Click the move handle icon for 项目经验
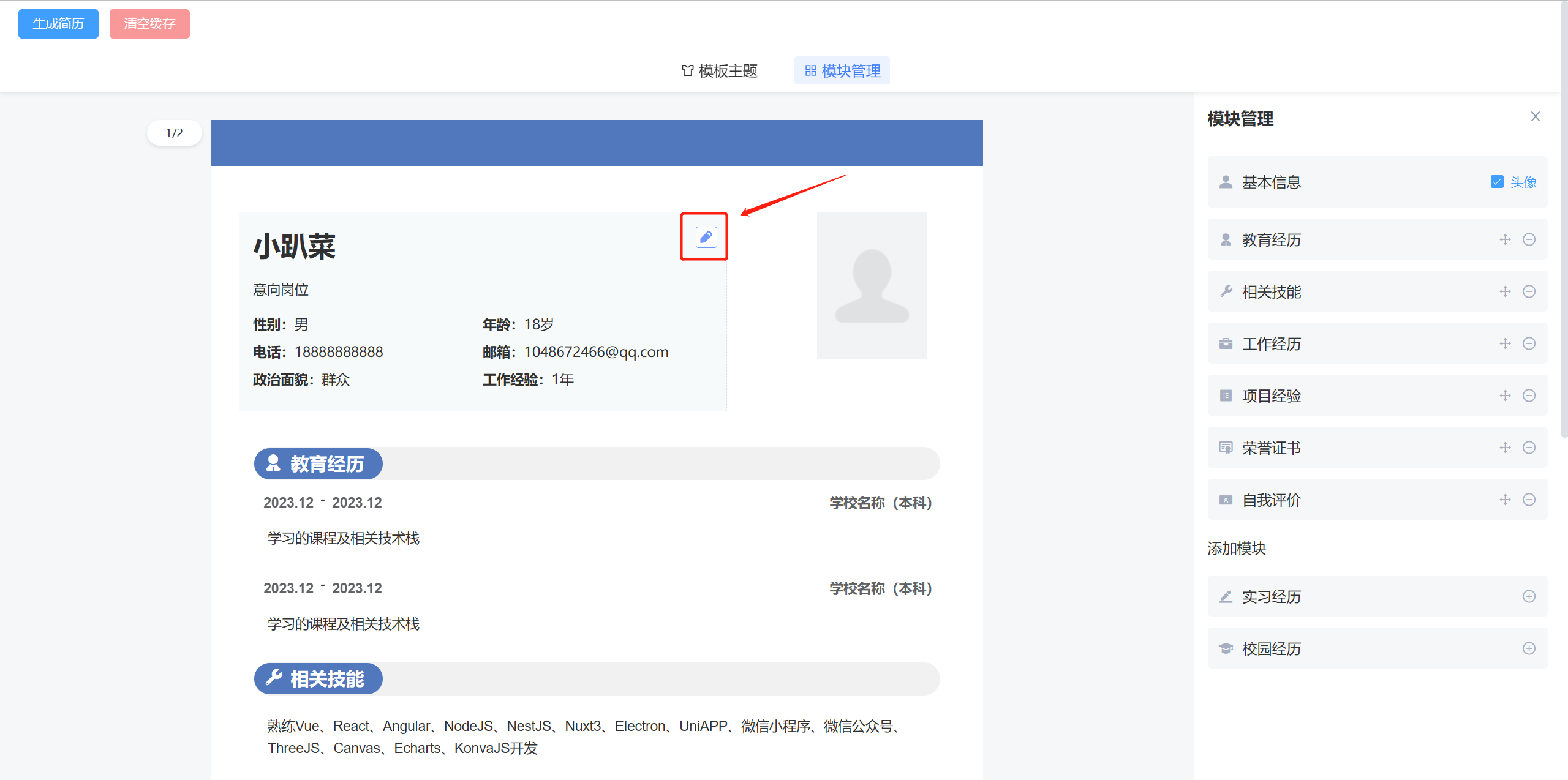The image size is (1568, 780). tap(1505, 396)
